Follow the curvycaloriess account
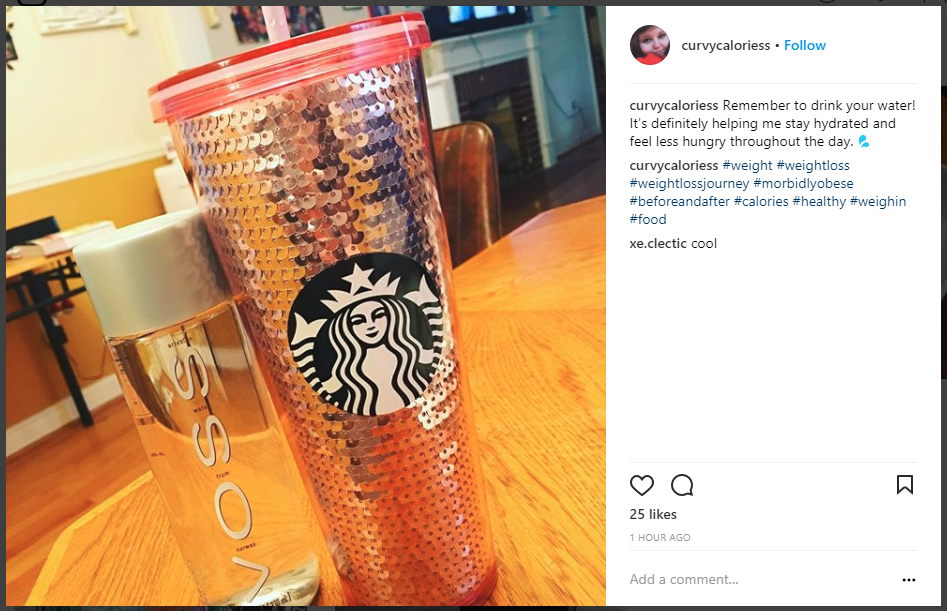This screenshot has height=611, width=947. [804, 45]
